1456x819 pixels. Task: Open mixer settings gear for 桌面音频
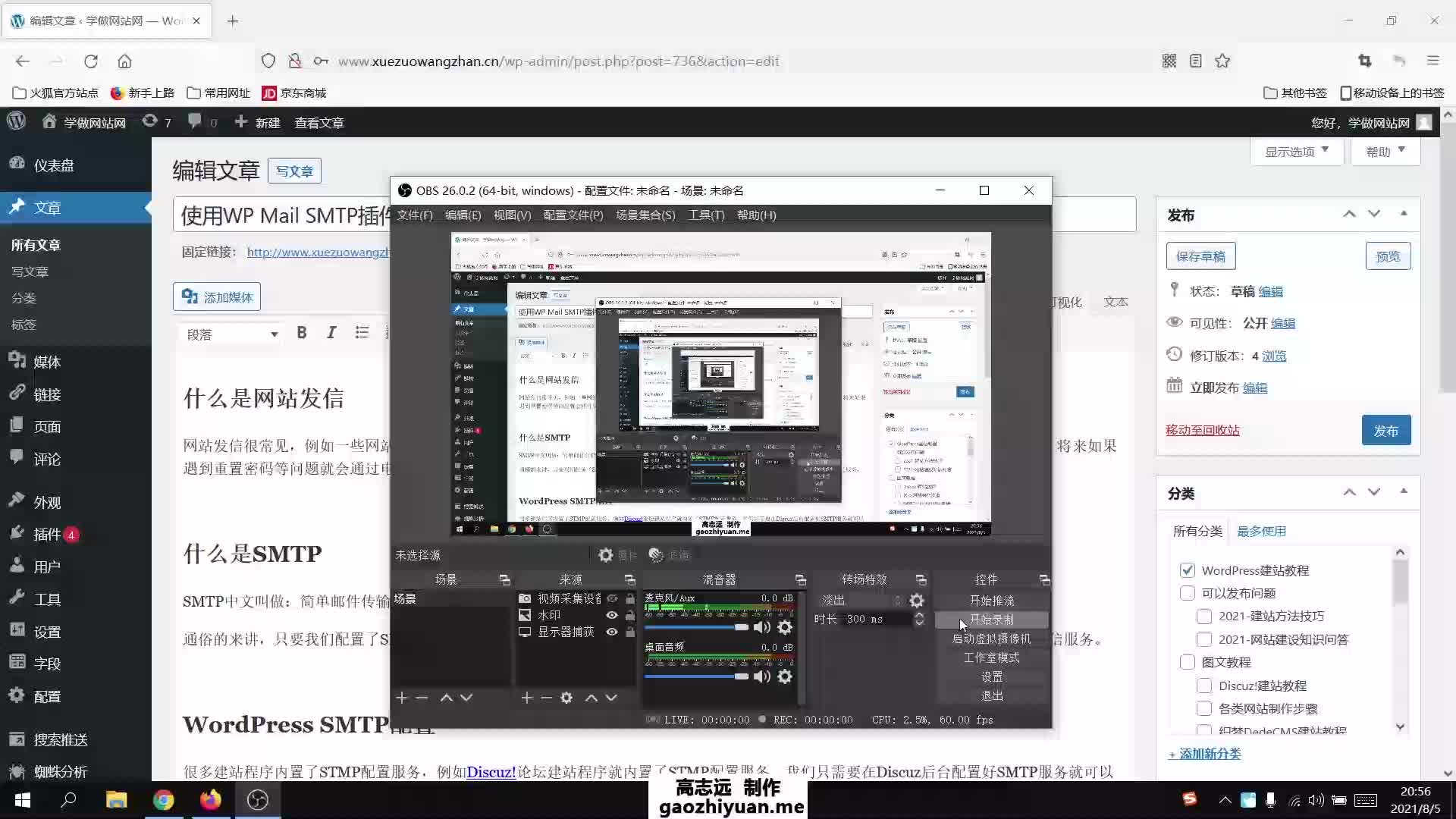pyautogui.click(x=785, y=676)
